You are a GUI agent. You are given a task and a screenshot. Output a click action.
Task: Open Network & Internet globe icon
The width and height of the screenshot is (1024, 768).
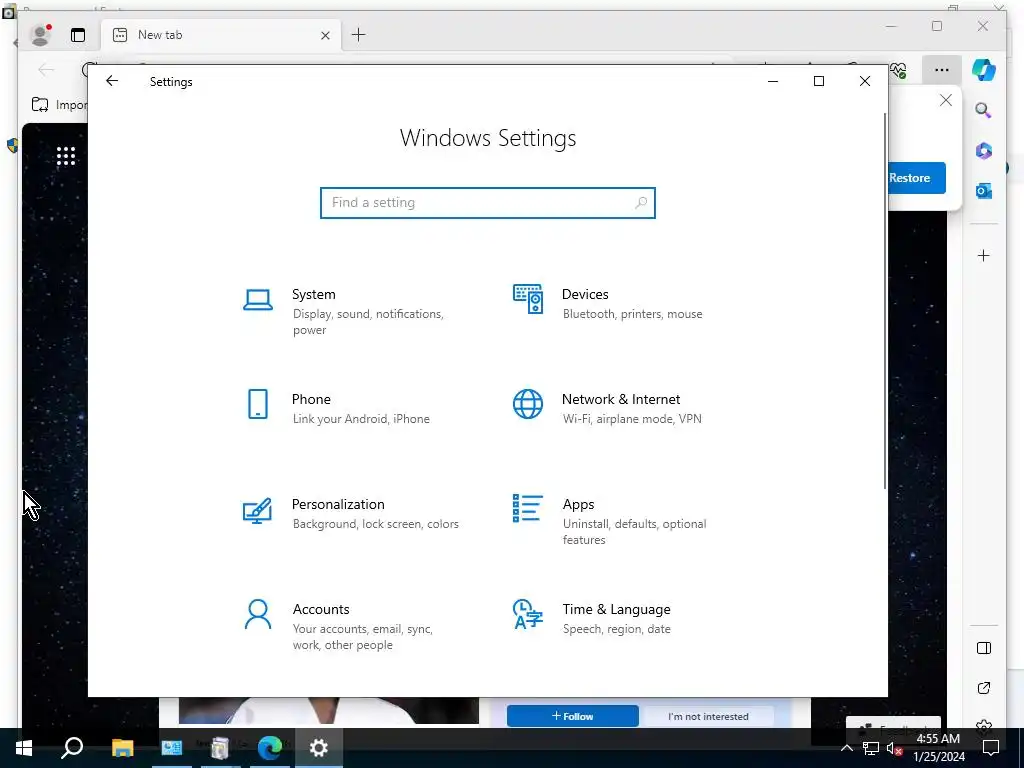528,404
